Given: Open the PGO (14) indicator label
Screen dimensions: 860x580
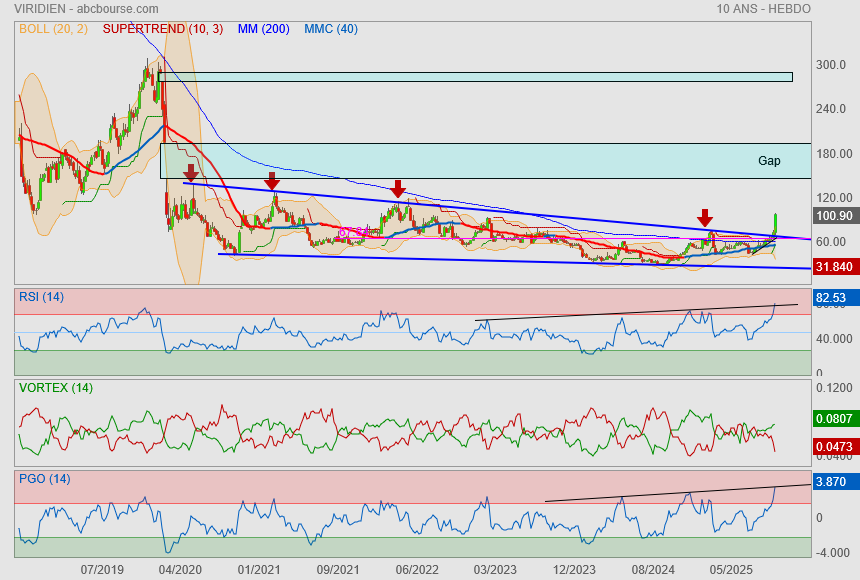Looking at the screenshot, I should point(44,478).
